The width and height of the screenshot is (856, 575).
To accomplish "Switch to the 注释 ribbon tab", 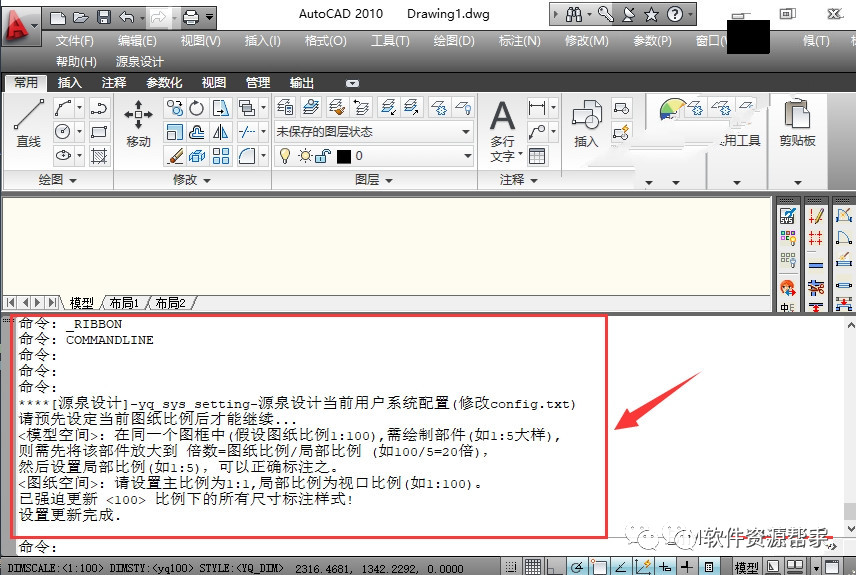I will click(113, 83).
